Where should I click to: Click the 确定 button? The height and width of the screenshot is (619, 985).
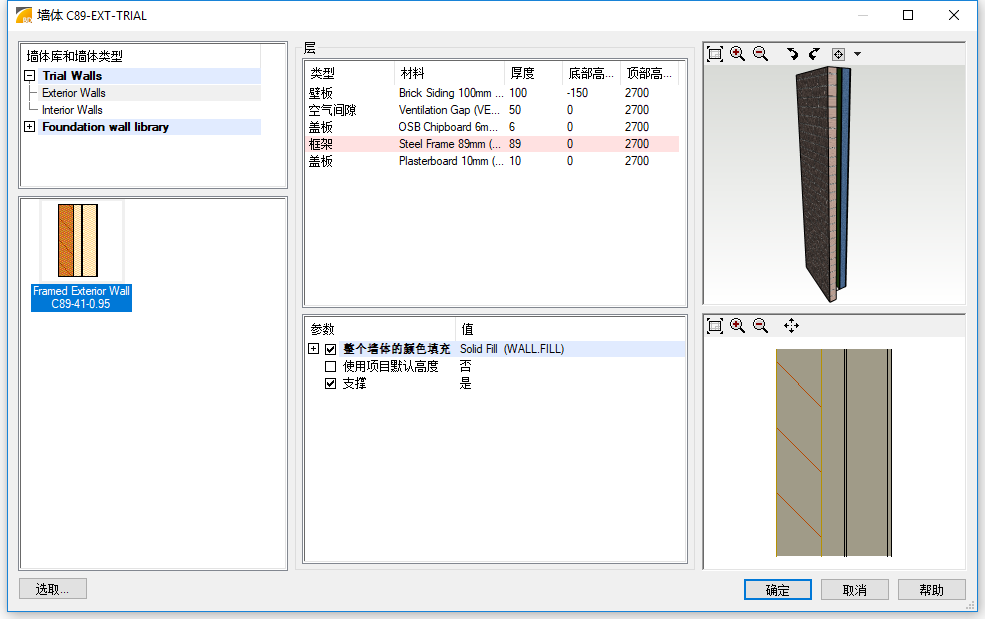(778, 589)
